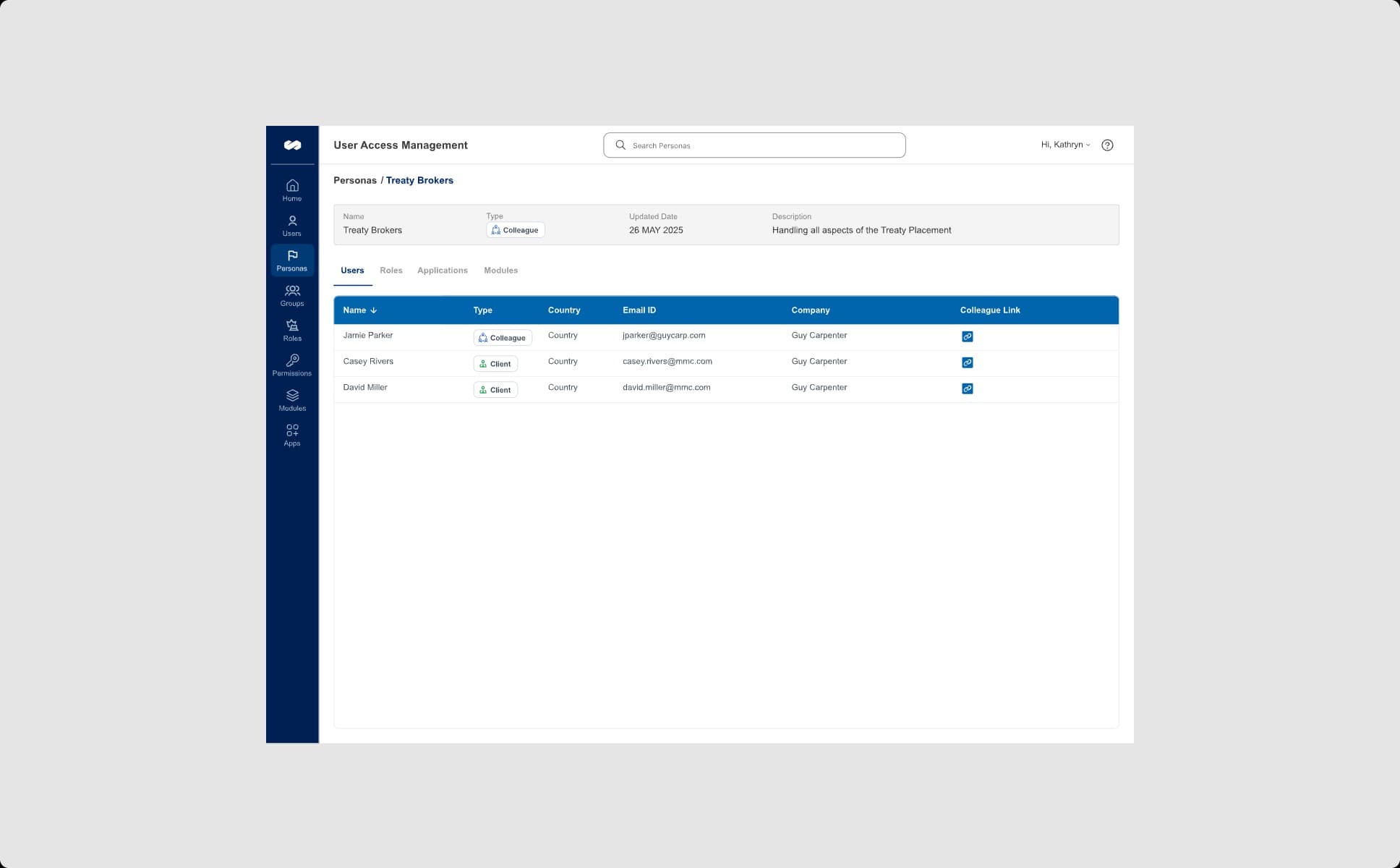Click User Access Management title

(x=401, y=145)
